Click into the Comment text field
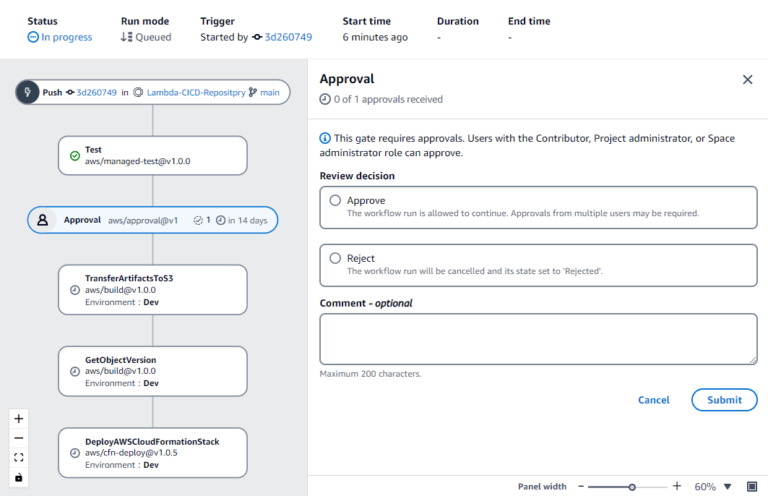Image resolution: width=768 pixels, height=496 pixels. point(538,339)
